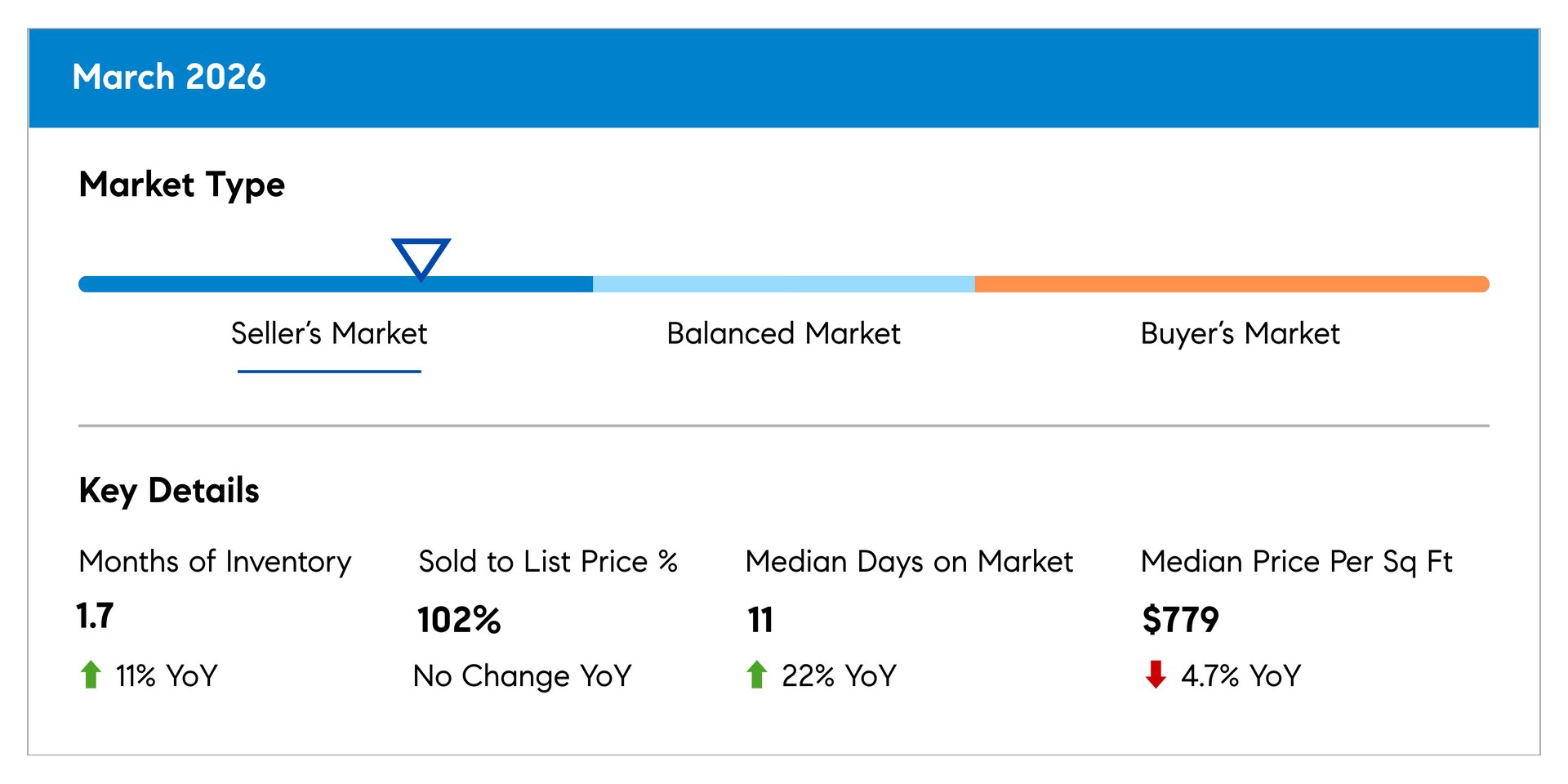This screenshot has height=784, width=1568.
Task: Click the Median Price Per Sq Ft label
Action: [1296, 561]
